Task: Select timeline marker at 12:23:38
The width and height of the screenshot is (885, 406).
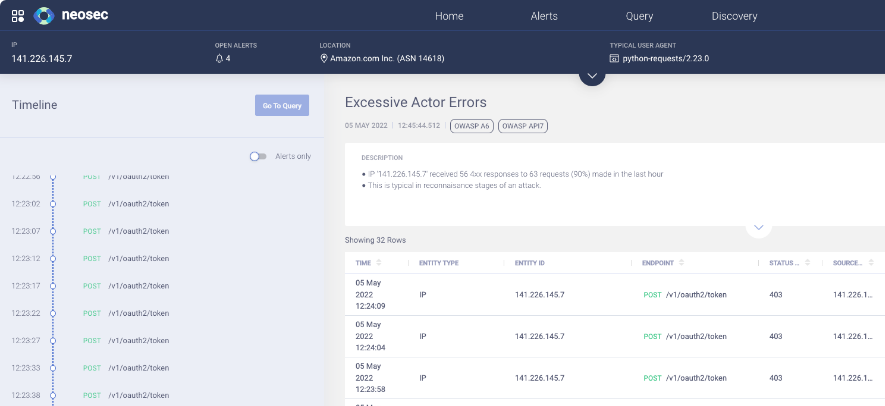Action: tap(53, 395)
